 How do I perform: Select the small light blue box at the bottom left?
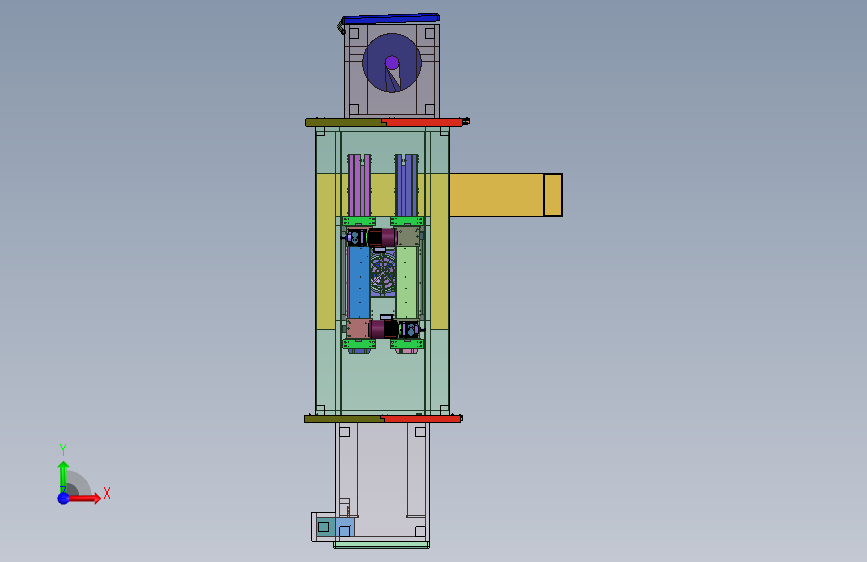[344, 528]
